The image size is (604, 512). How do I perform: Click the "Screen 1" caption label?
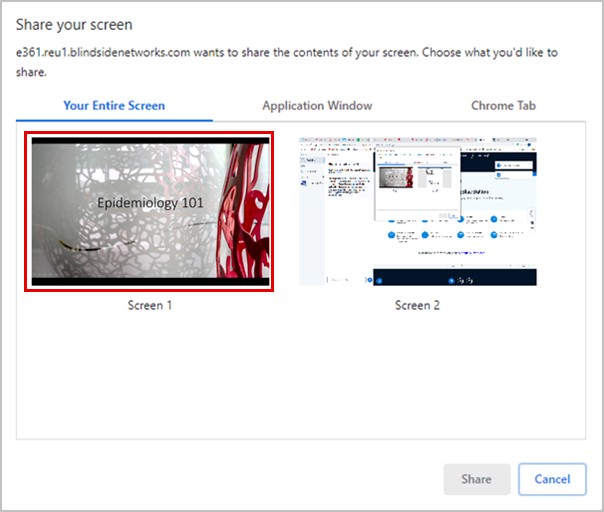[150, 305]
